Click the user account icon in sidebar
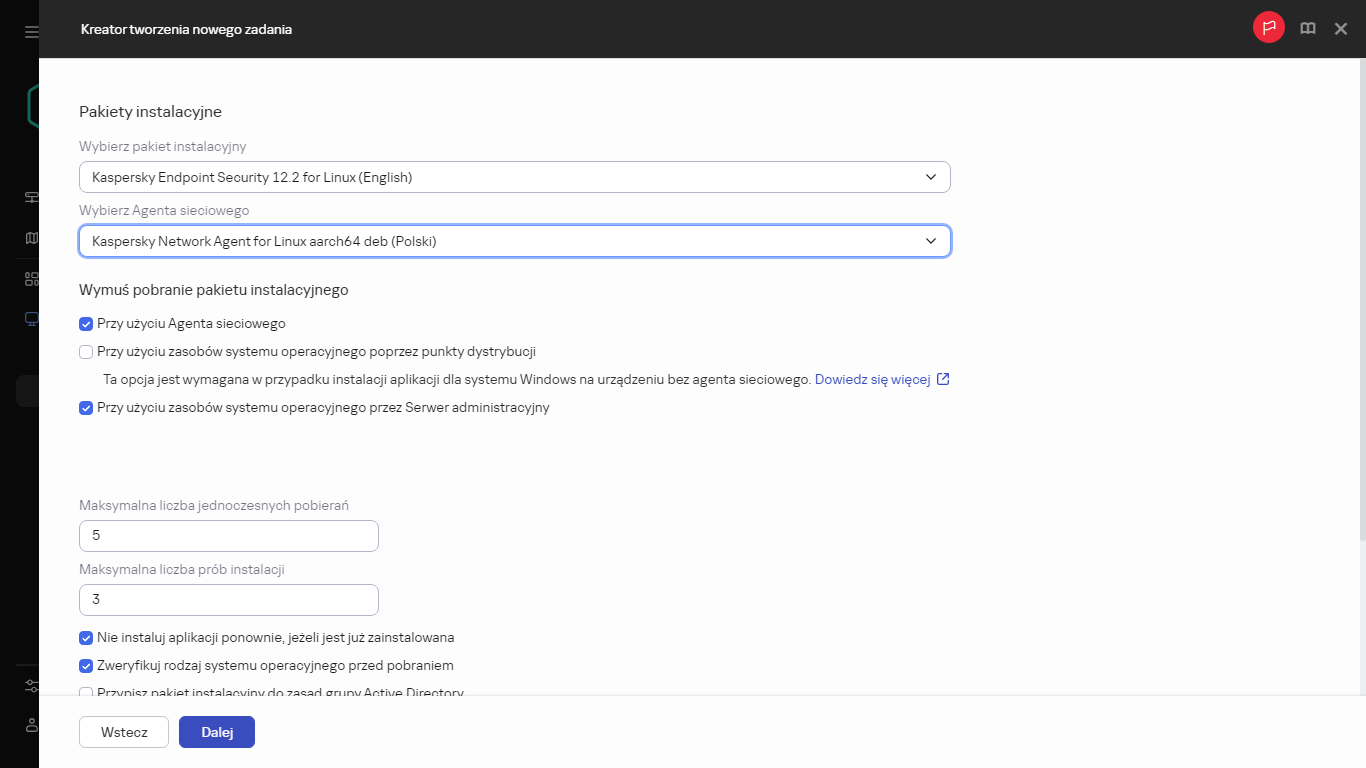This screenshot has width=1366, height=768. coord(31,724)
